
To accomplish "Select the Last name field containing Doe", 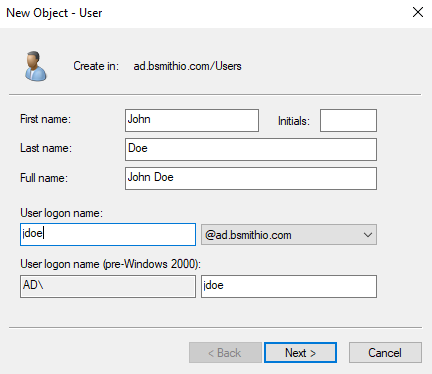I will [x=251, y=149].
